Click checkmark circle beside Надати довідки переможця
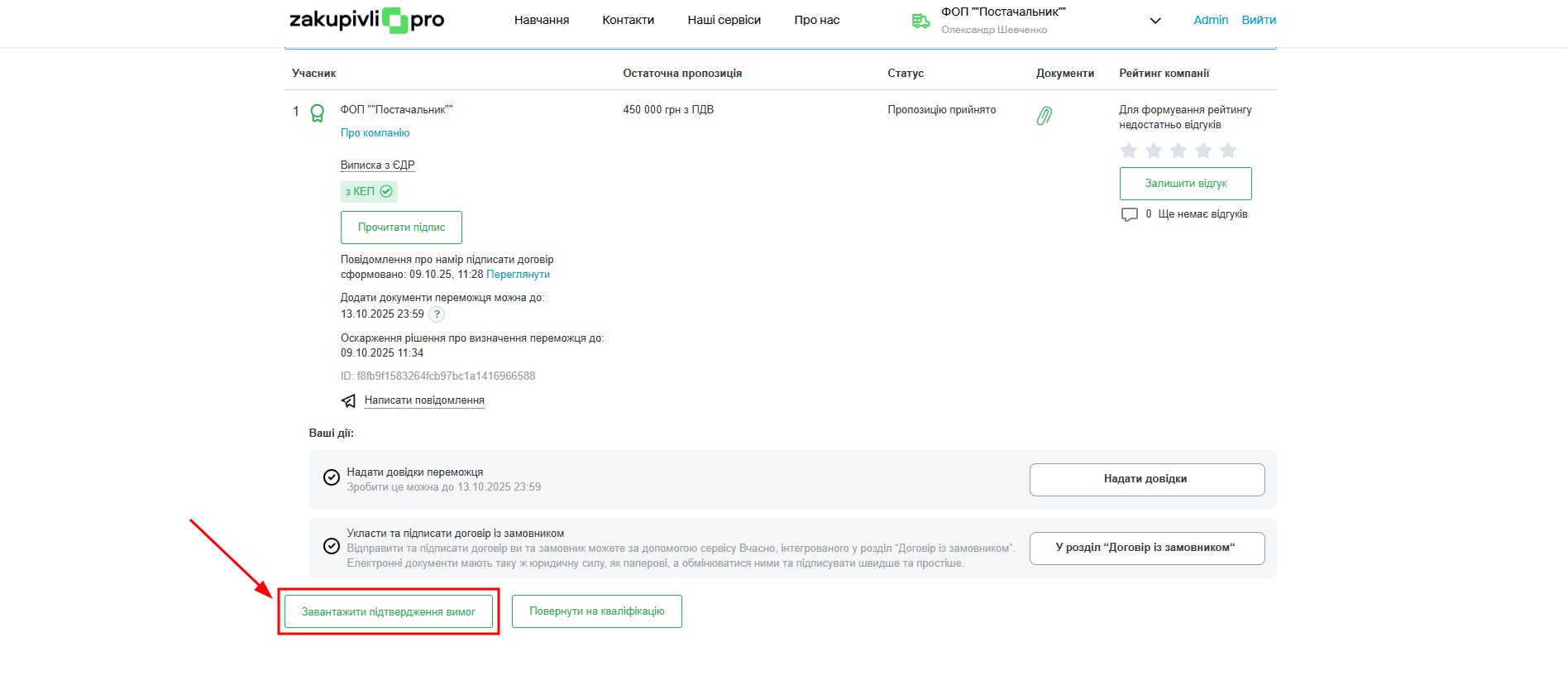The image size is (1568, 690). pyautogui.click(x=332, y=477)
